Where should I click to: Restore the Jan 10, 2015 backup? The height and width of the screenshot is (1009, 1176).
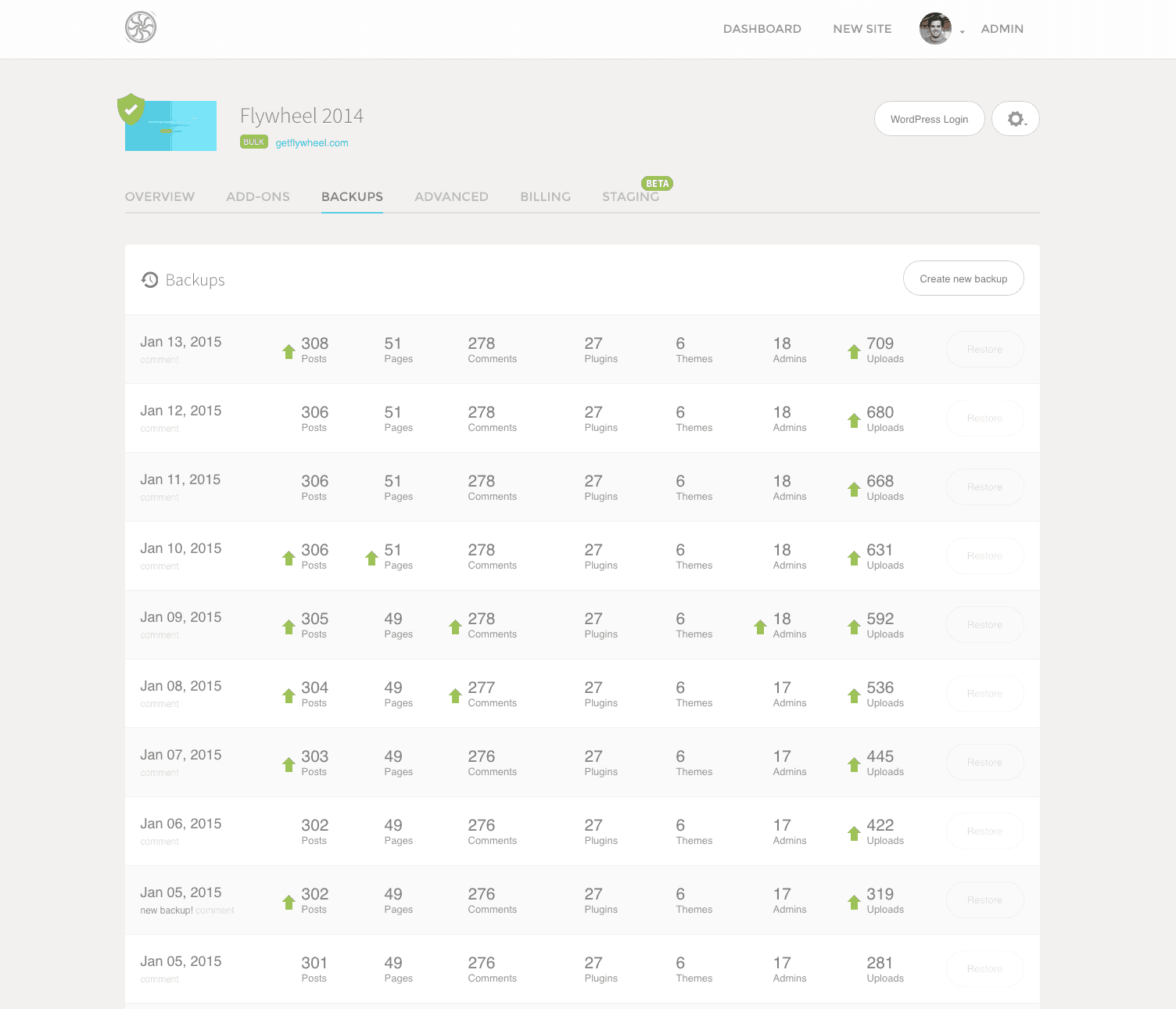984,555
